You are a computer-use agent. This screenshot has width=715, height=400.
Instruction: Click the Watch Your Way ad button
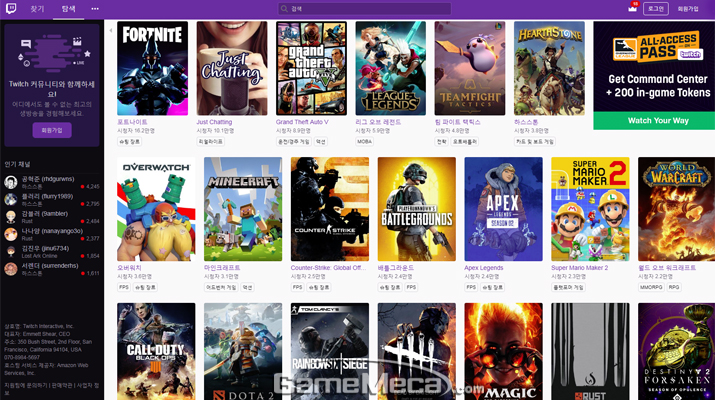(653, 121)
